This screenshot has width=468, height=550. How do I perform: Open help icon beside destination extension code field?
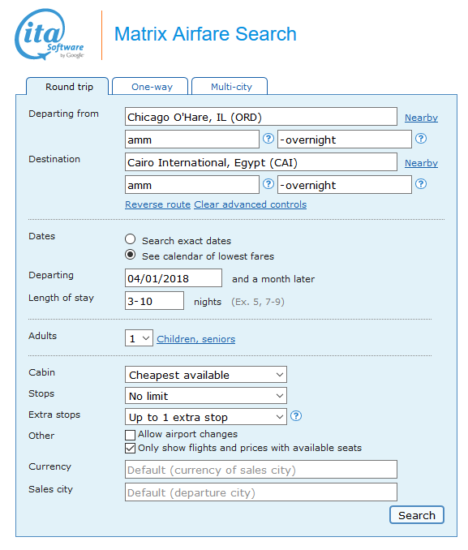coord(421,184)
